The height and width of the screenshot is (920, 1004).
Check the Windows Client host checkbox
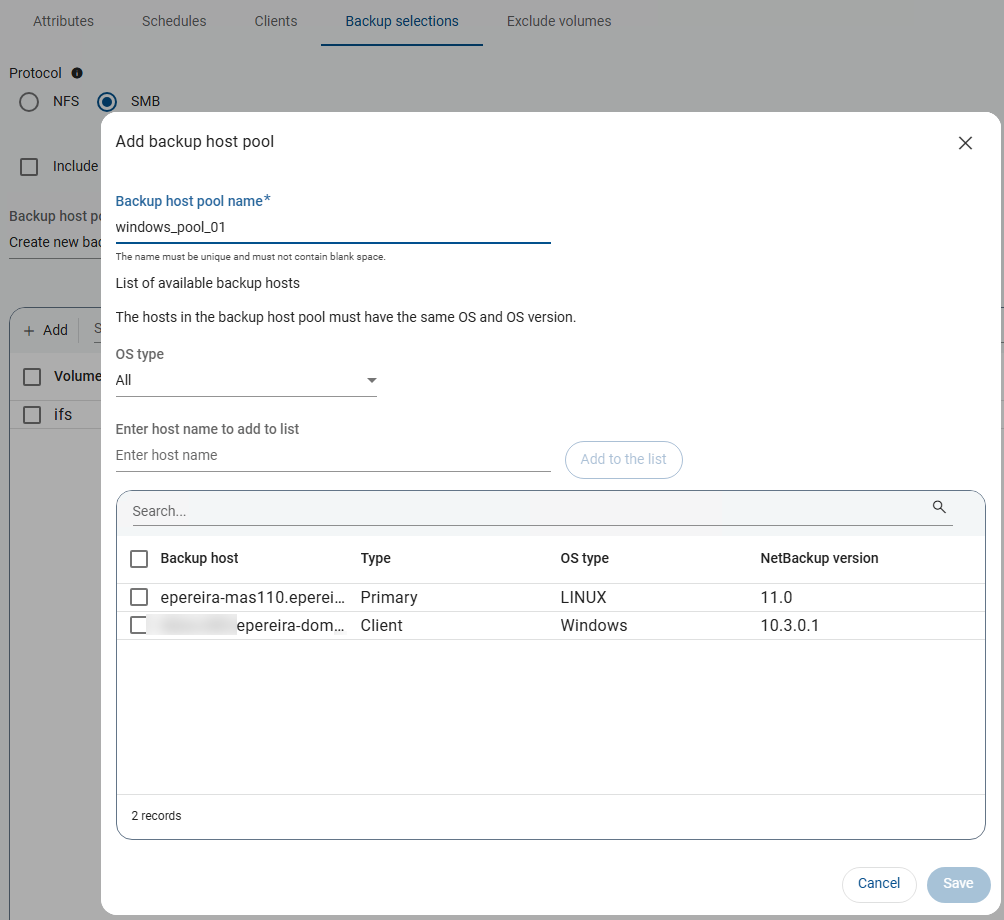click(x=139, y=625)
